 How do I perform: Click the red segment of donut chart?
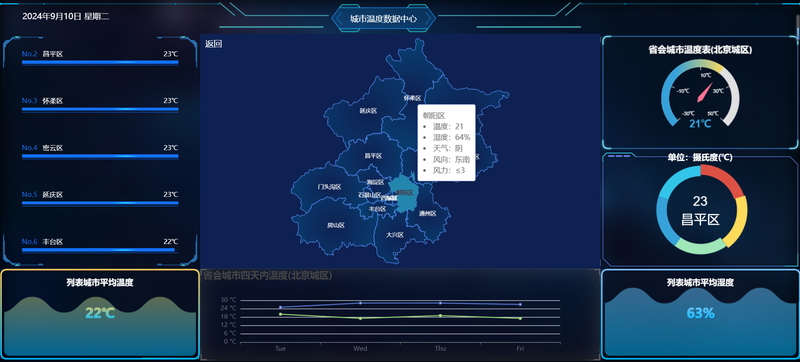pos(724,179)
